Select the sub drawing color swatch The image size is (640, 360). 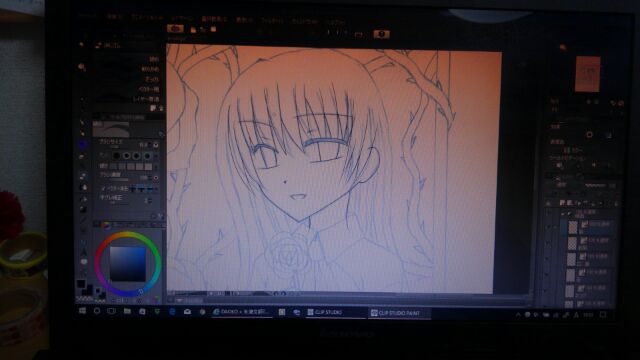(87, 290)
